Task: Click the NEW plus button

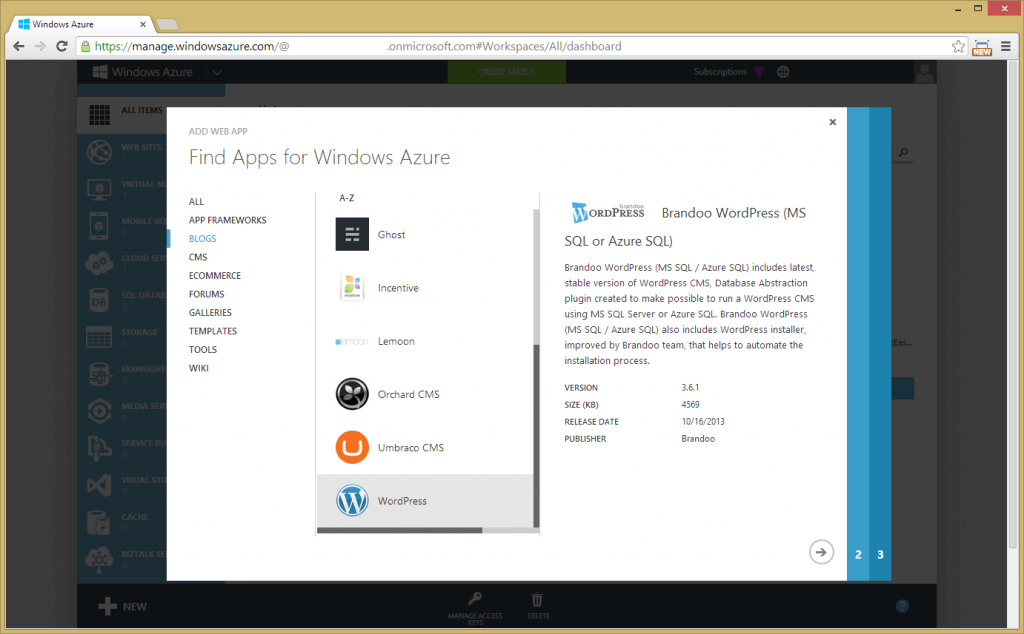Action: (122, 607)
